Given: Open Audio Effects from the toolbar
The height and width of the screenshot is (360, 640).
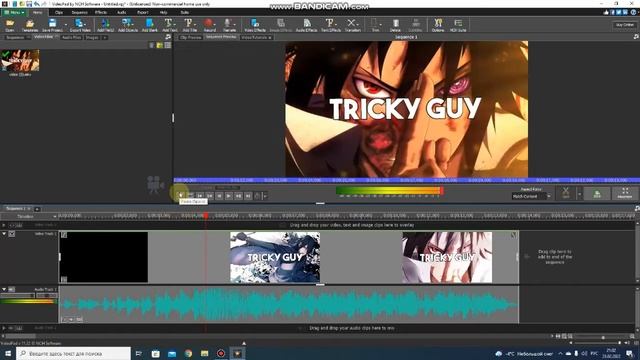Looking at the screenshot, I should (x=307, y=25).
